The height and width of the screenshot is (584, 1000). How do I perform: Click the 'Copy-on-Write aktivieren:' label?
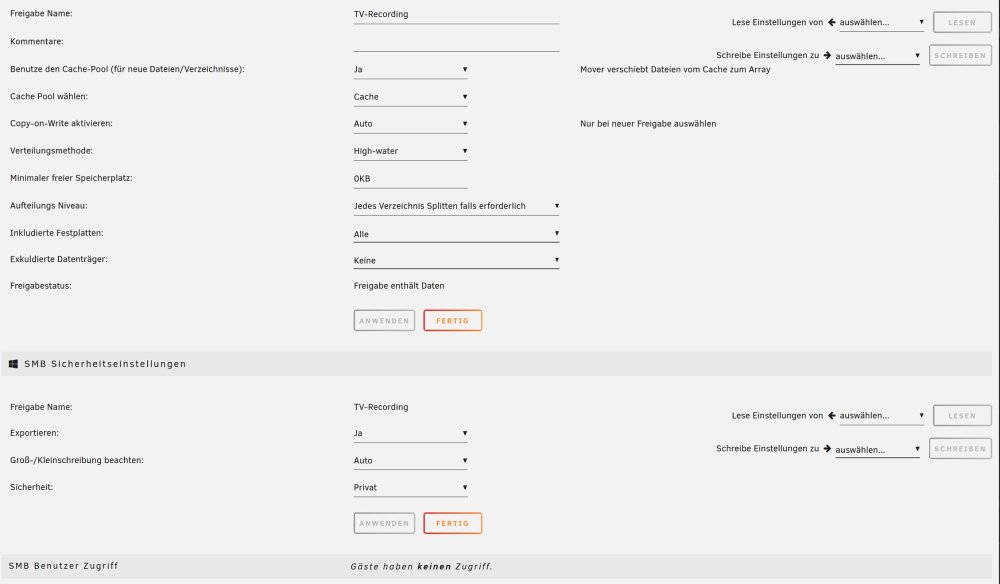pos(61,124)
